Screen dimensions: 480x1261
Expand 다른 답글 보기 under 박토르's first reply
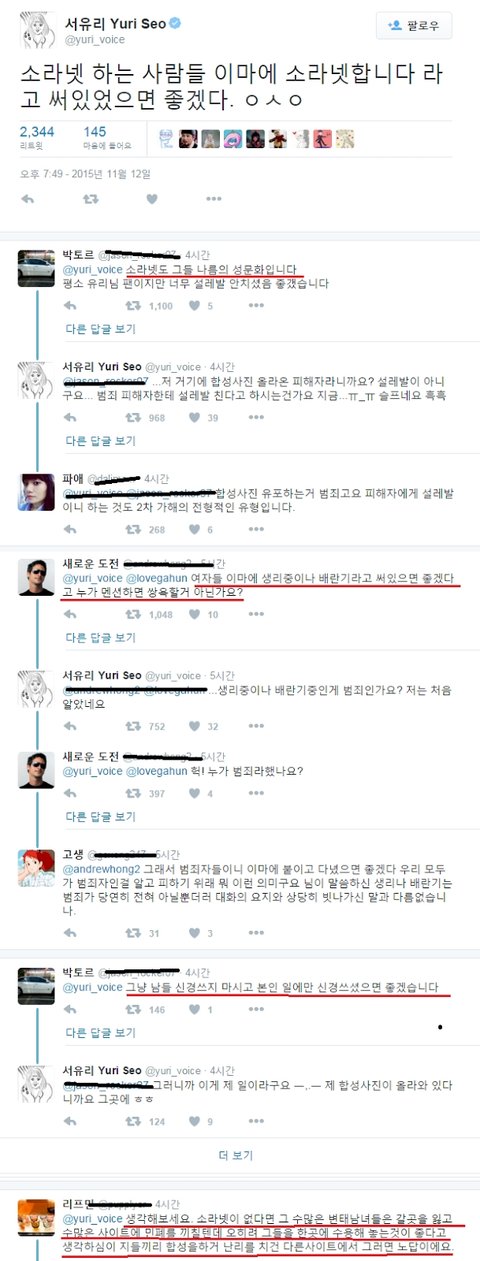click(x=101, y=330)
